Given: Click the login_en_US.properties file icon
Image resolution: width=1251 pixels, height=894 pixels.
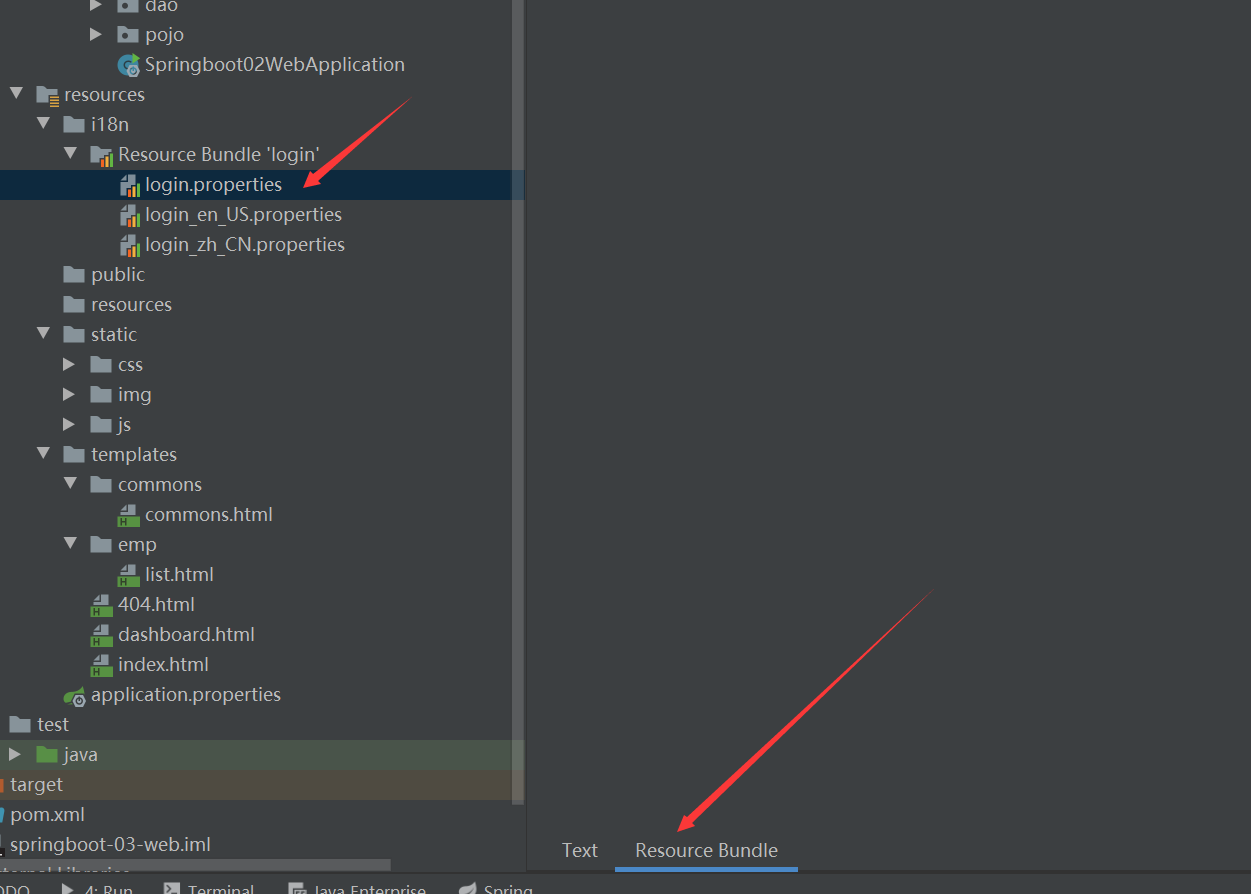Looking at the screenshot, I should tap(129, 215).
